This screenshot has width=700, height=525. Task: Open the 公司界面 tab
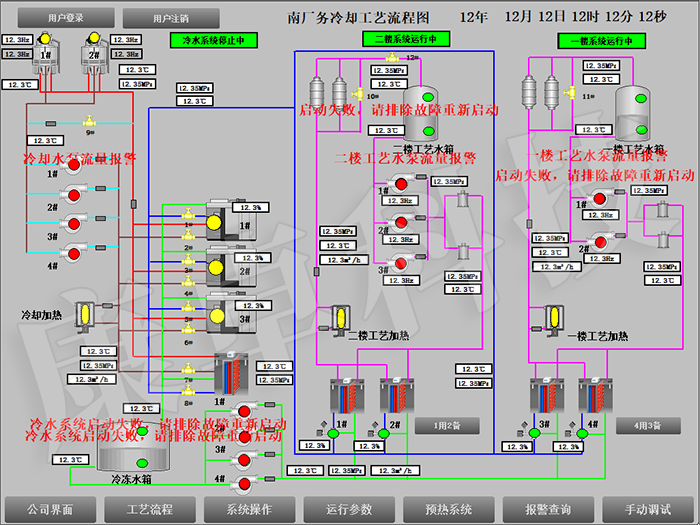tap(50, 509)
